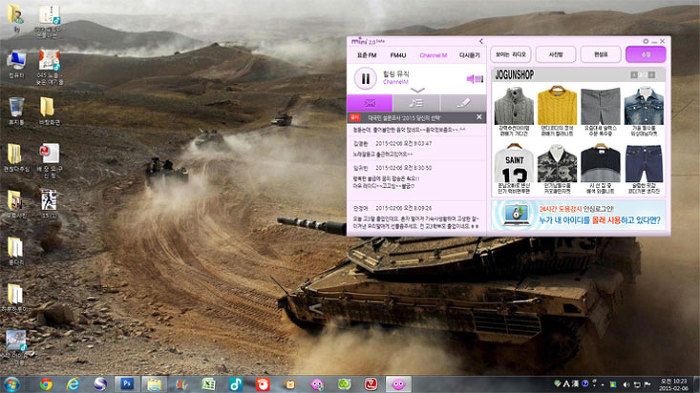The height and width of the screenshot is (393, 700).
Task: Open the JOGUNSHOP logo link
Action: (x=514, y=75)
